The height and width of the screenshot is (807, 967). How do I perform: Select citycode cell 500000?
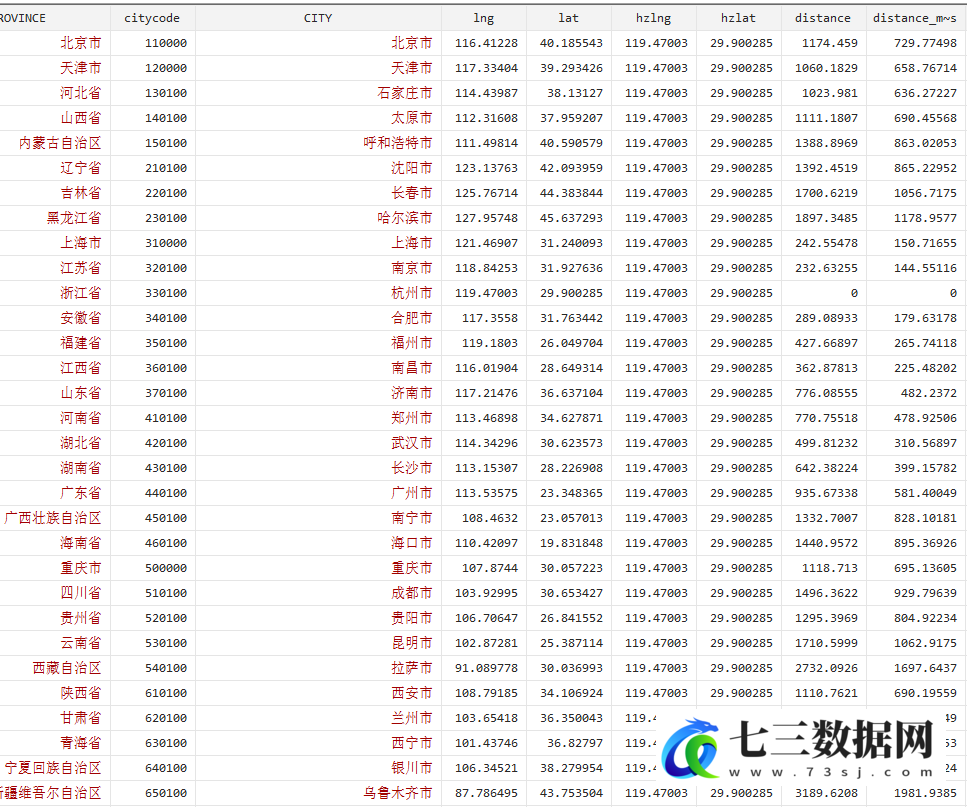point(166,568)
